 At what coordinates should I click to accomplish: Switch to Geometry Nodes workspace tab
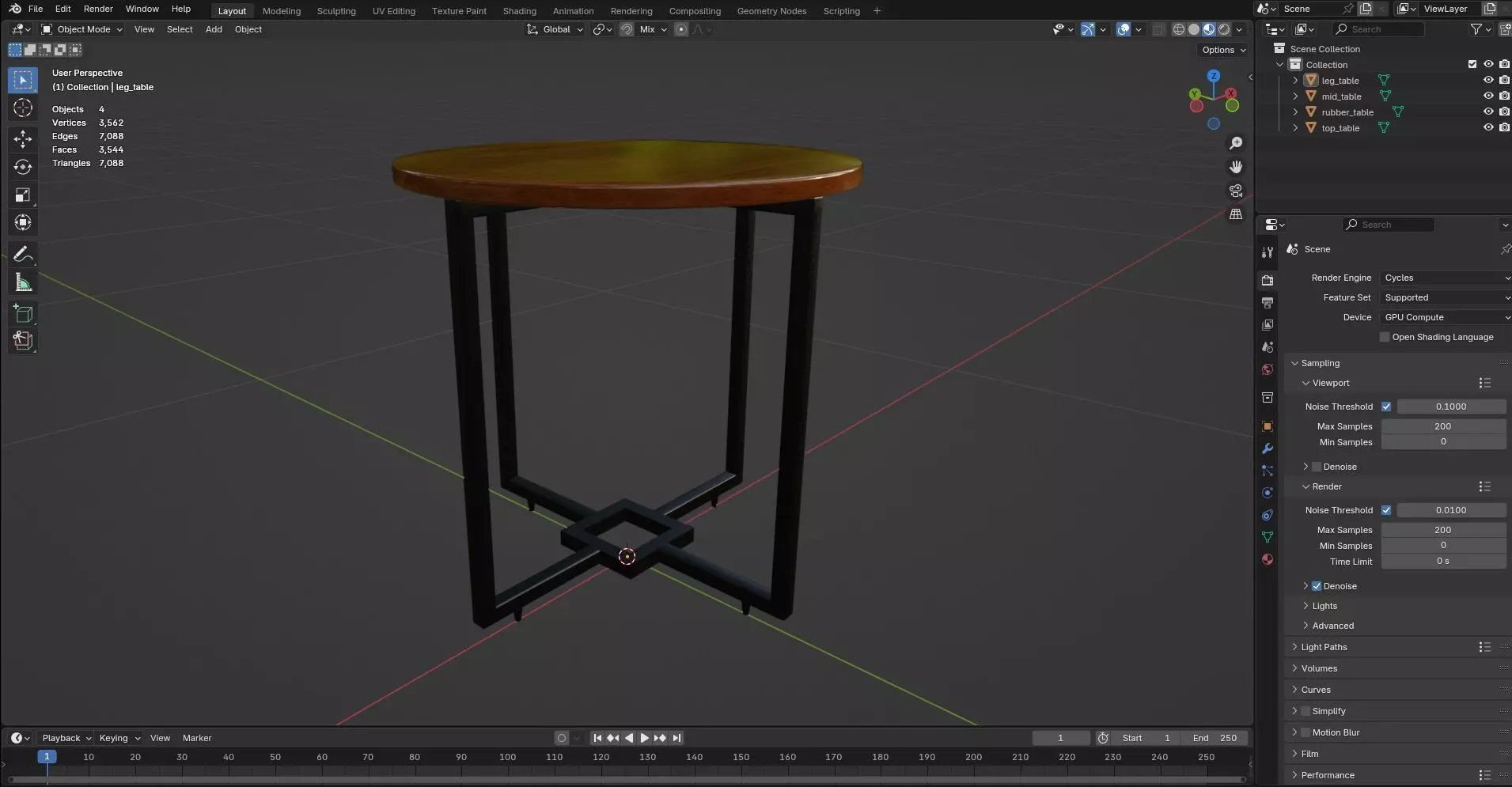[771, 11]
